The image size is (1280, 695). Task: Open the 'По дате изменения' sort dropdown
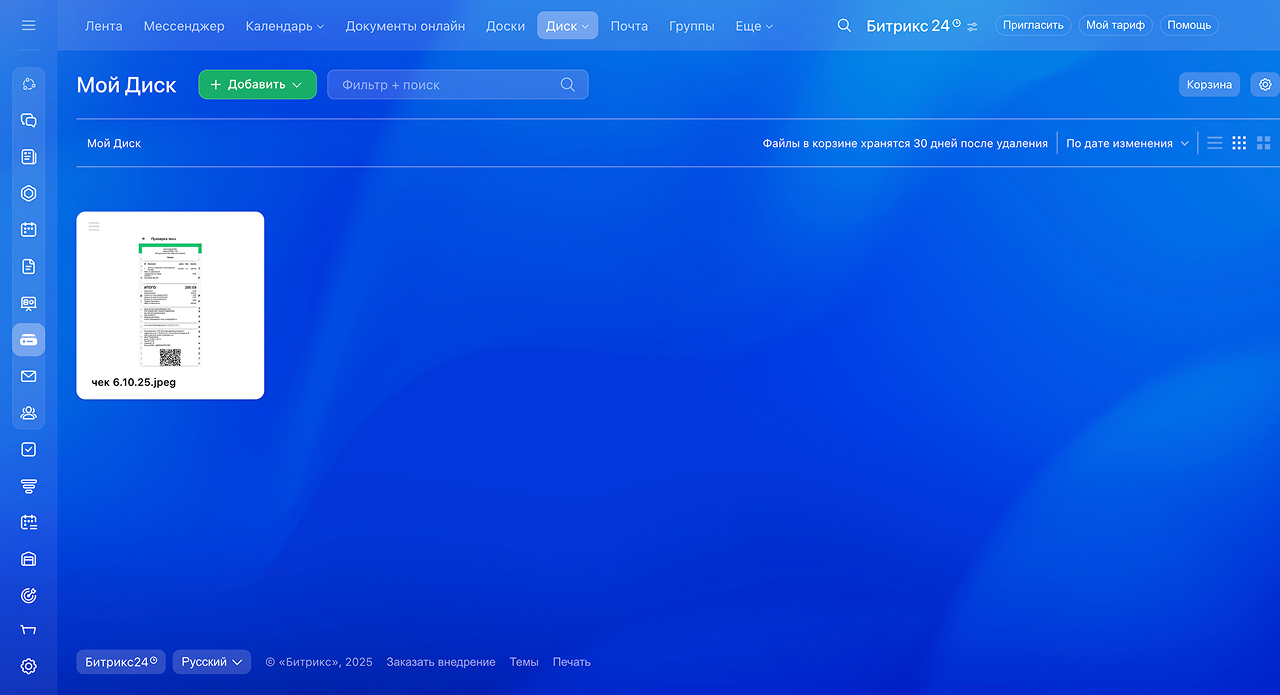pos(1127,143)
